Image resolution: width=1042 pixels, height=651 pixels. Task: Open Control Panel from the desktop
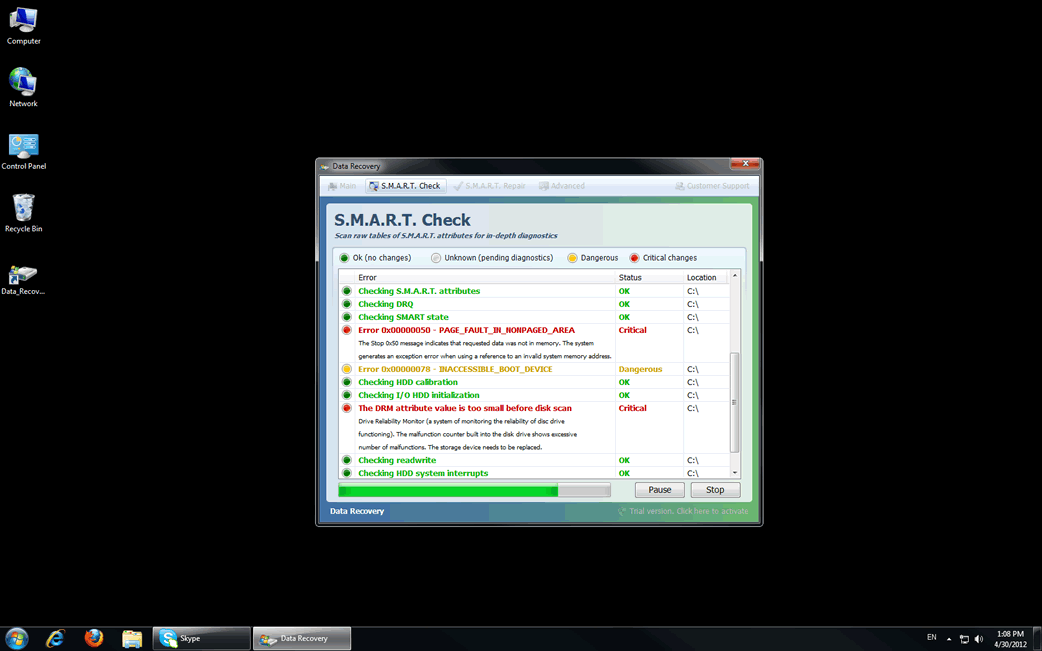click(x=23, y=148)
